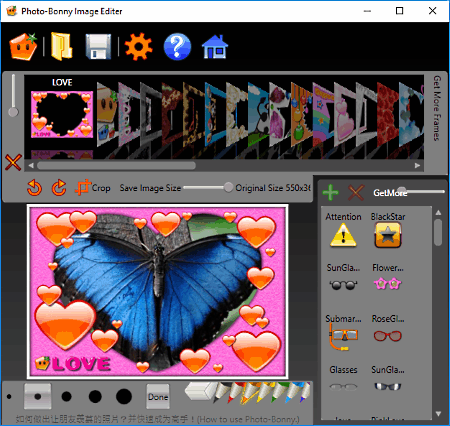
Task: Select the black pencil
Action: [x=221, y=392]
